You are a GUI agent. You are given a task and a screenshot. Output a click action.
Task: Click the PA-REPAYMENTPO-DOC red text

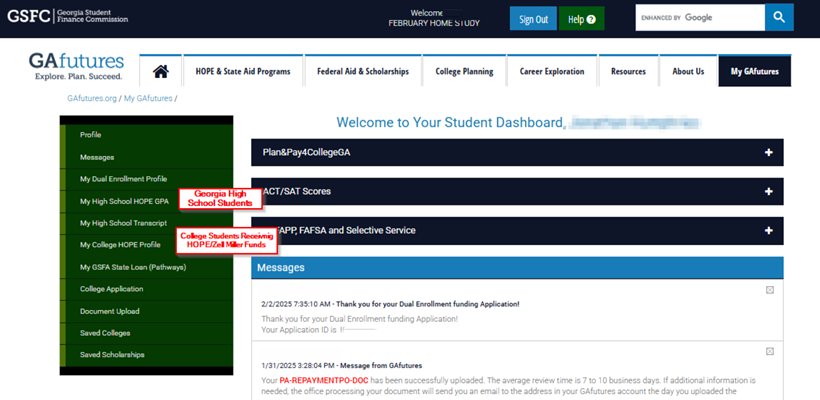[x=324, y=380]
